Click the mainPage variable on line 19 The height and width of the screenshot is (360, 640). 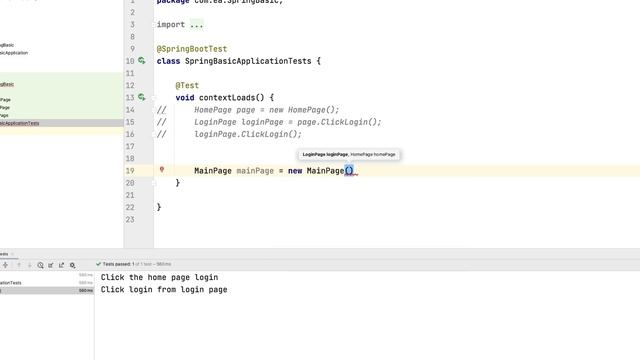255,171
